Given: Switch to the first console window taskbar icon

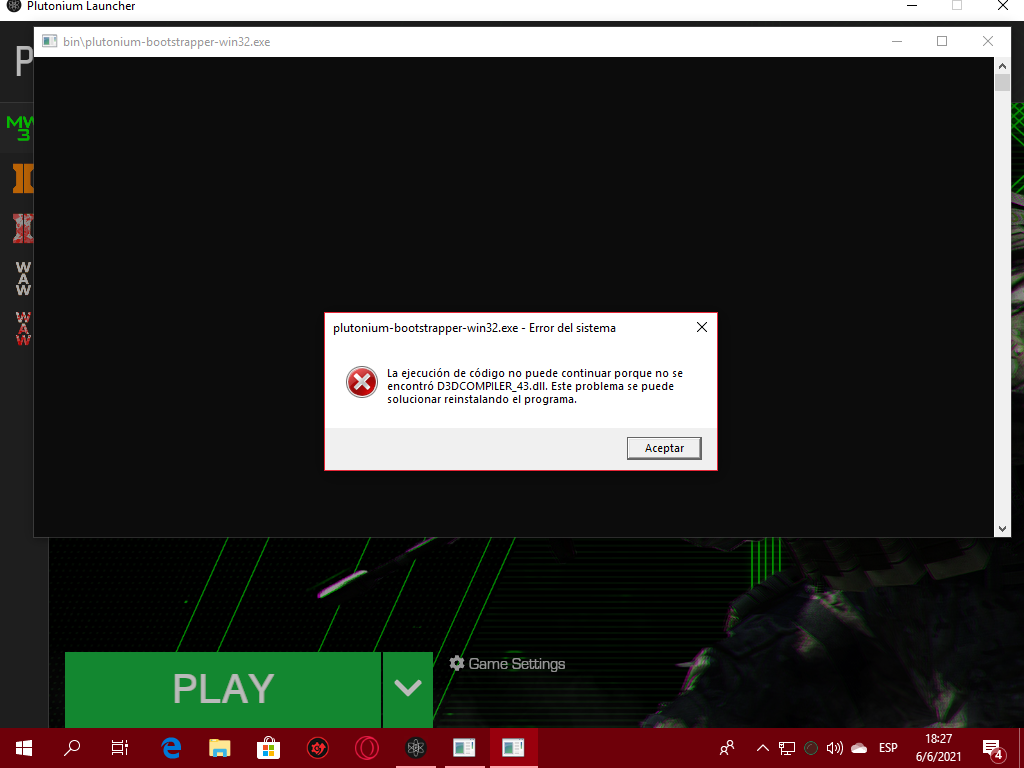Looking at the screenshot, I should pos(464,748).
